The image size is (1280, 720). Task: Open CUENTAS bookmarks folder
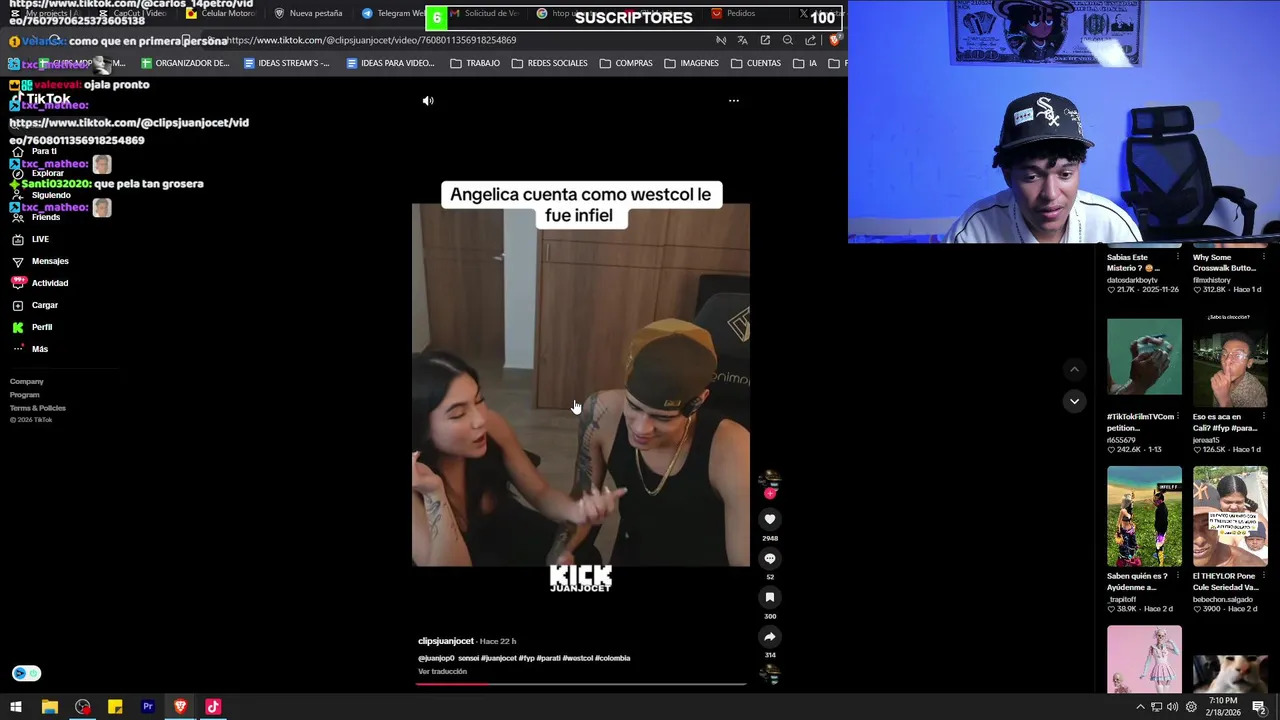point(756,63)
